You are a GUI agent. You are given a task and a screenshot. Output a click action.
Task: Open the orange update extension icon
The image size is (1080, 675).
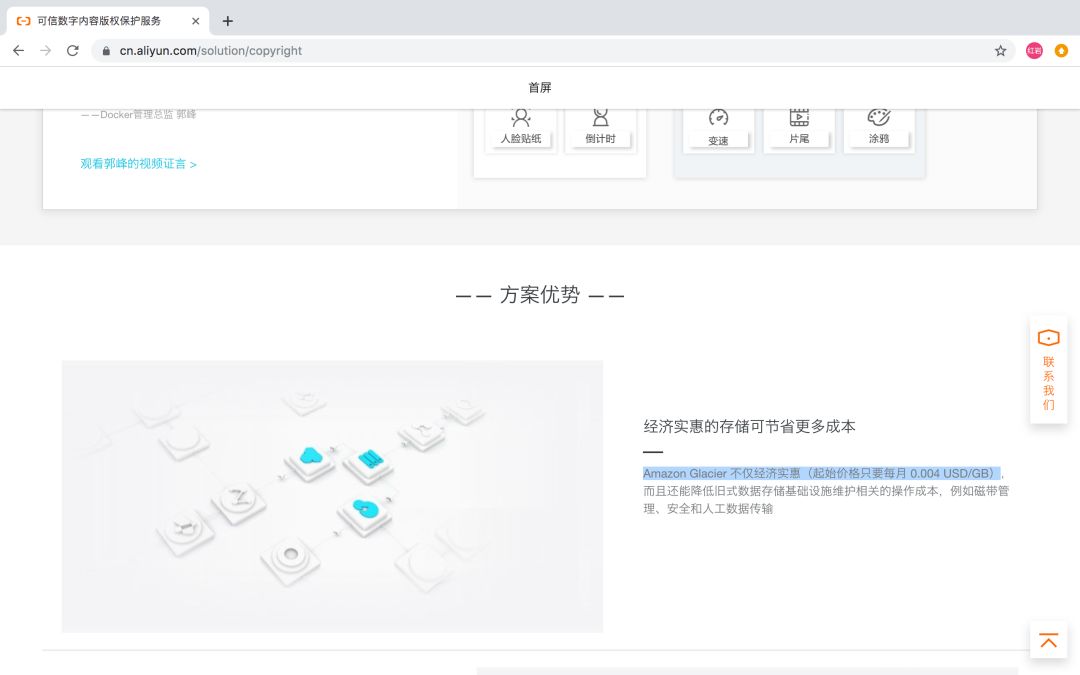tap(1061, 50)
